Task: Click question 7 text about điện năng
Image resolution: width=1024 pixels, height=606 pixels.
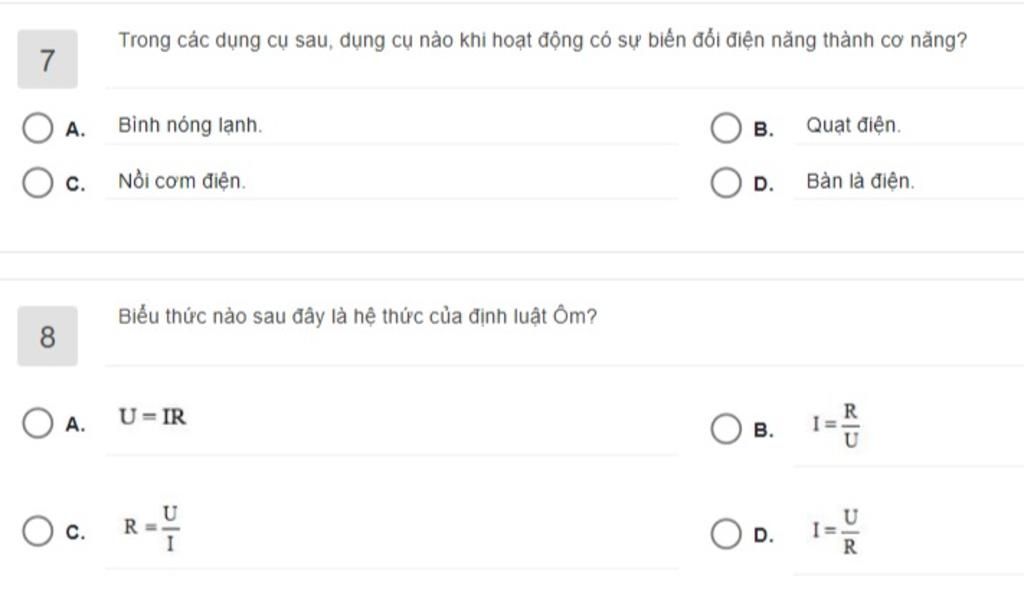Action: pos(542,43)
